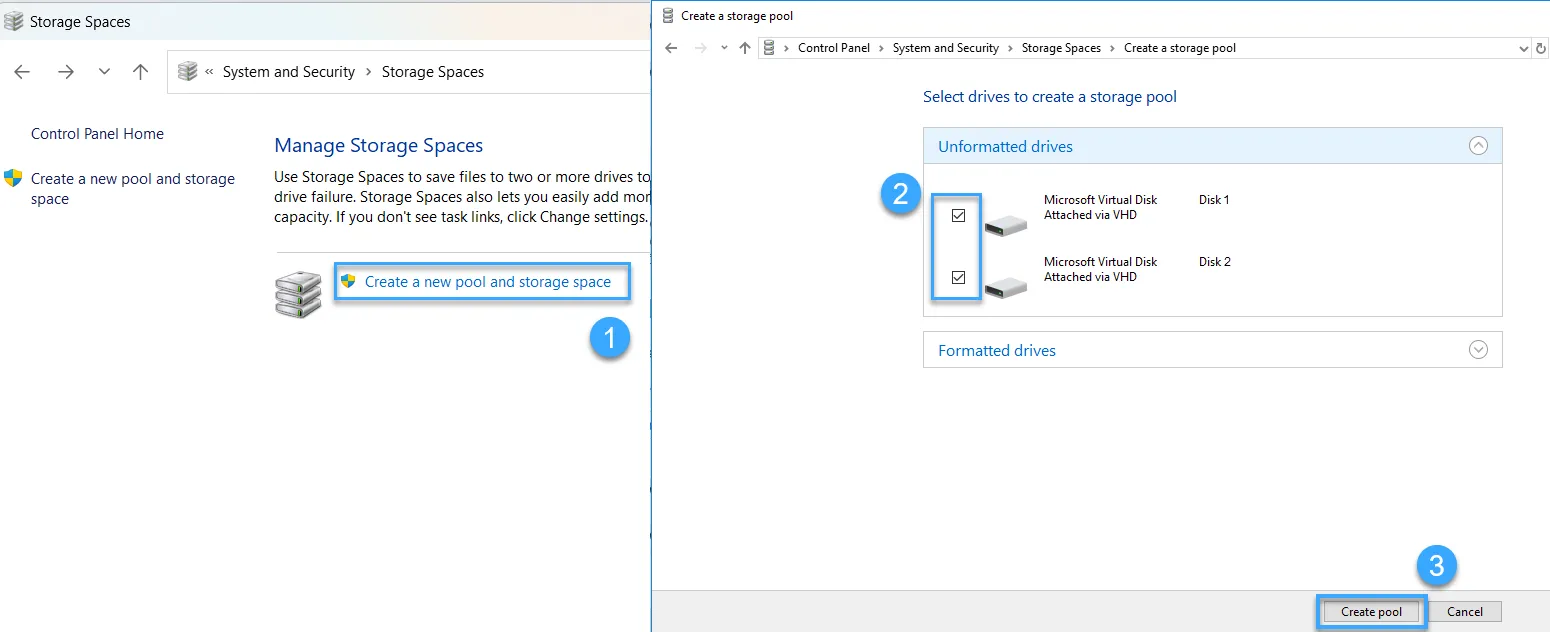Image resolution: width=1550 pixels, height=632 pixels.
Task: Click the Disk 1 drive icon
Action: tap(1005, 226)
